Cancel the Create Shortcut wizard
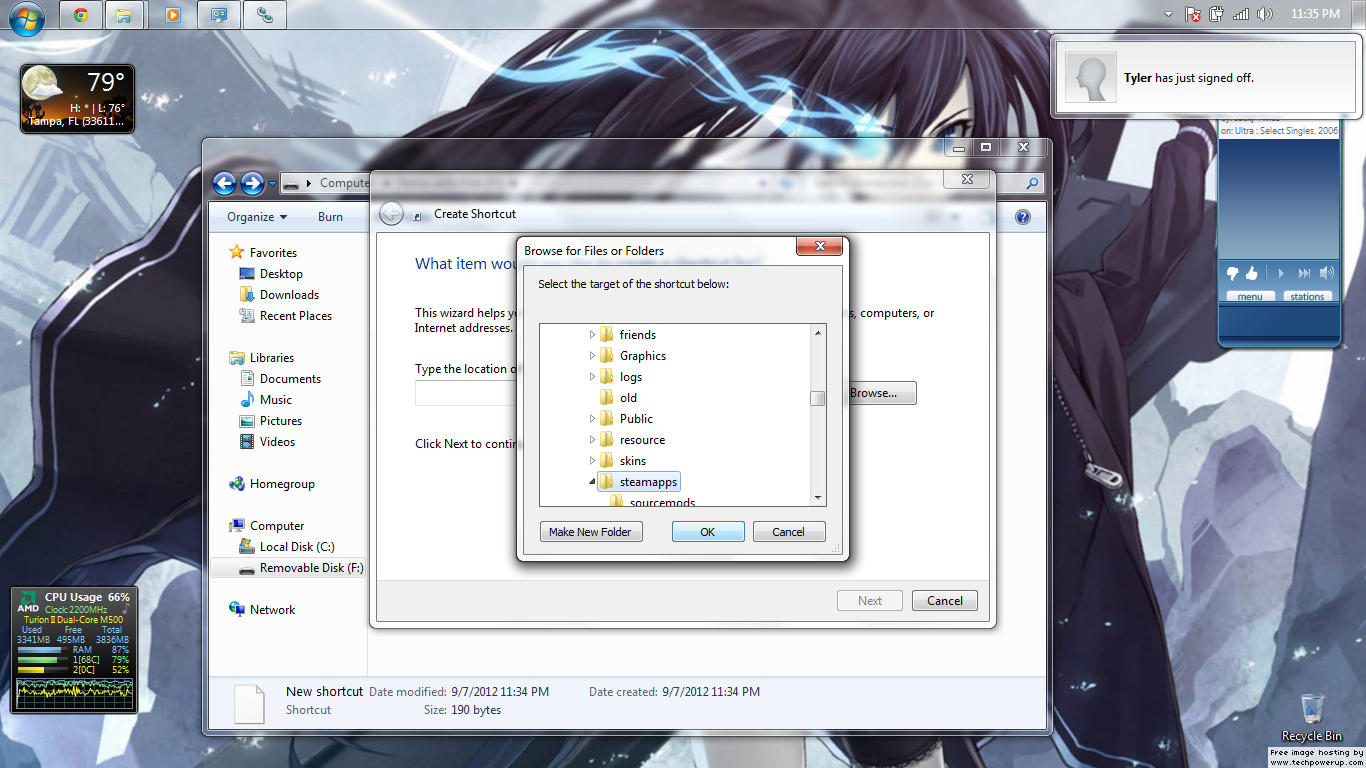Viewport: 1366px width, 768px height. 945,601
